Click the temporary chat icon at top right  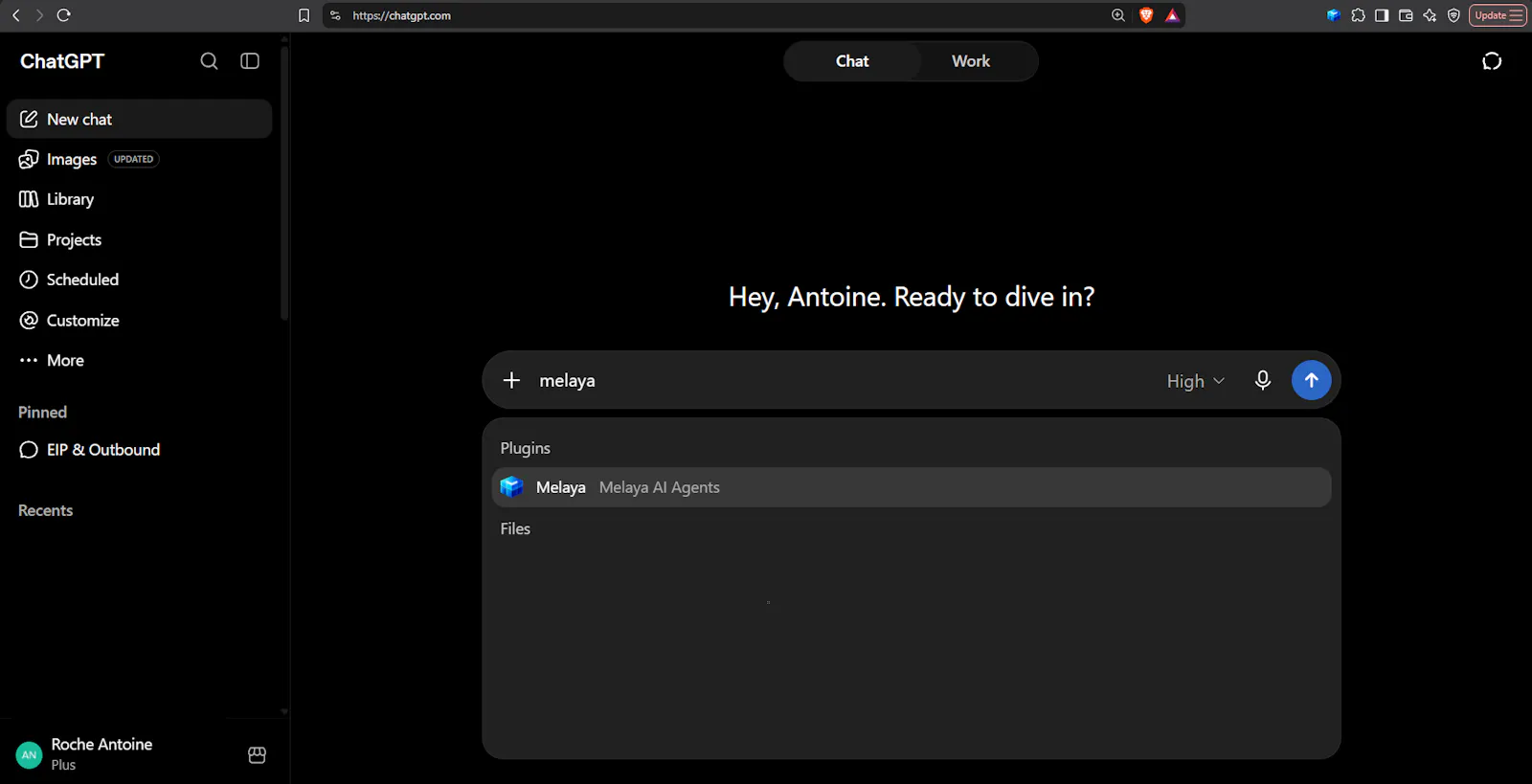[1492, 61]
